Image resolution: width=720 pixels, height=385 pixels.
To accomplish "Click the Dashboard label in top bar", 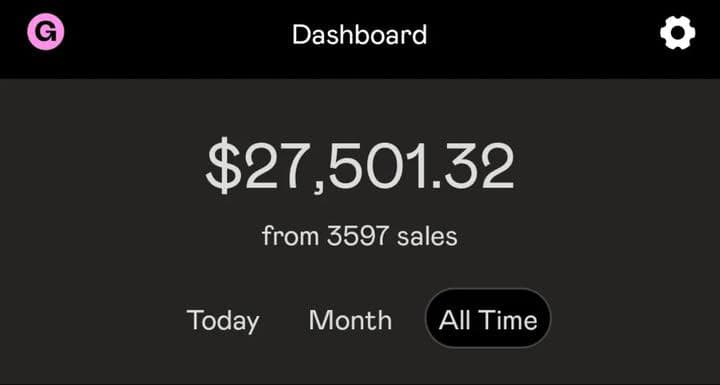I will (360, 35).
